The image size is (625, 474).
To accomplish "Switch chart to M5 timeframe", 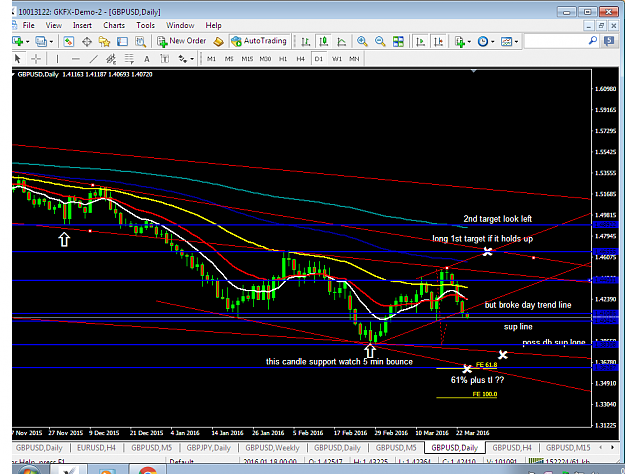I will point(229,59).
